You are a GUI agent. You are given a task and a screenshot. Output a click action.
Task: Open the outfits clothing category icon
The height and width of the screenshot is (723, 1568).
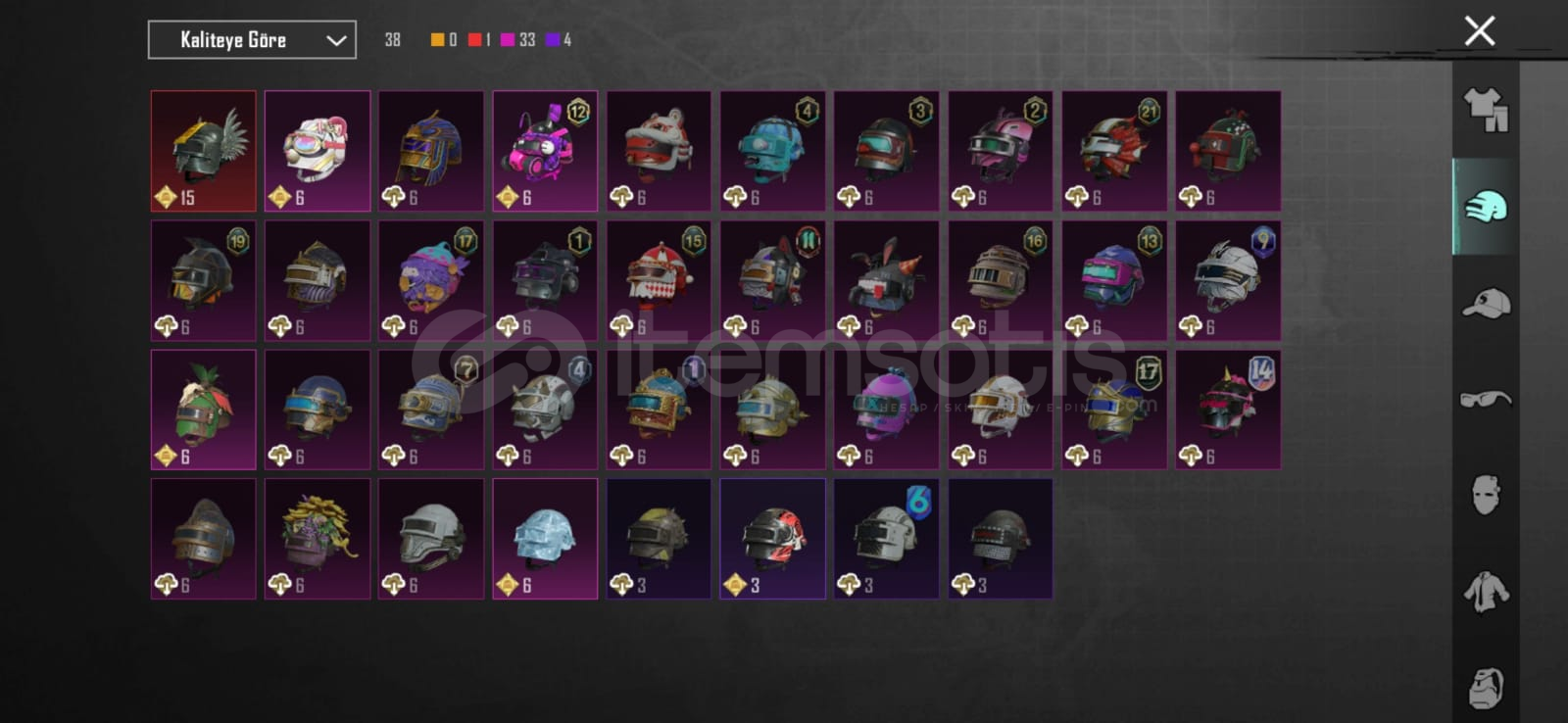tap(1486, 110)
